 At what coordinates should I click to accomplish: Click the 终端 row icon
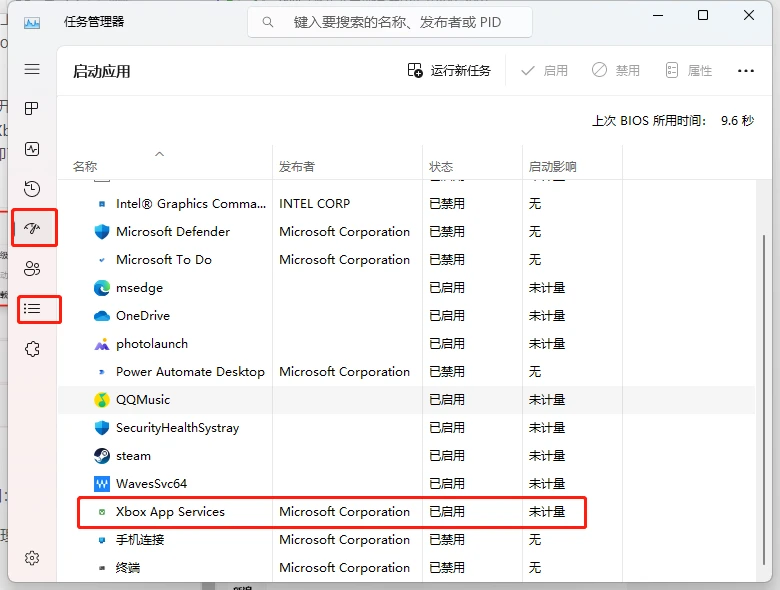(x=101, y=568)
